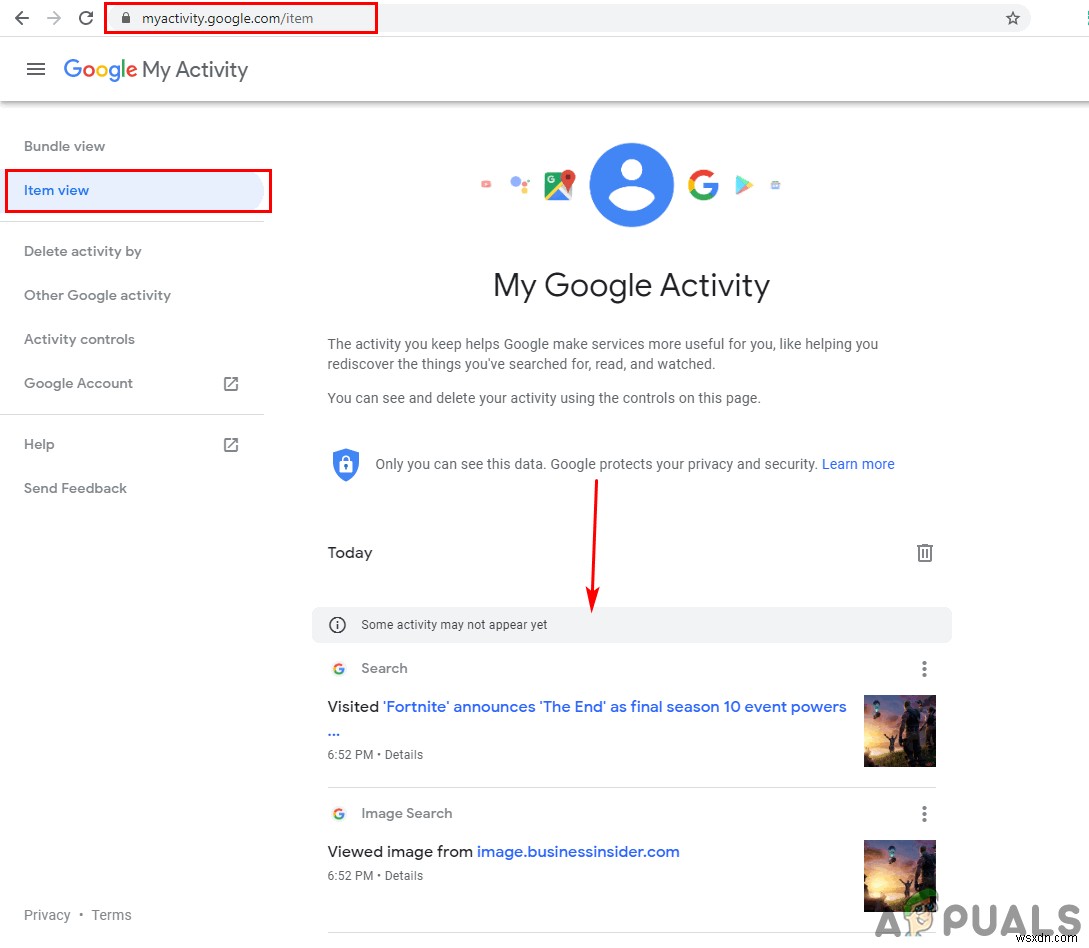Click the Google Play icon

[x=743, y=184]
